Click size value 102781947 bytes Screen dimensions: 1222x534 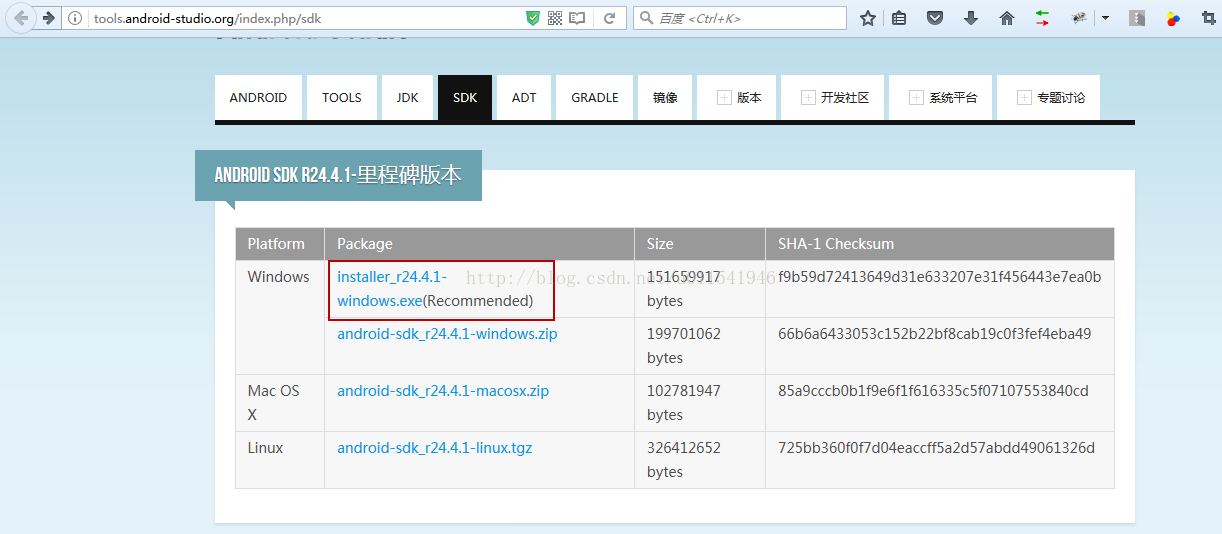684,403
